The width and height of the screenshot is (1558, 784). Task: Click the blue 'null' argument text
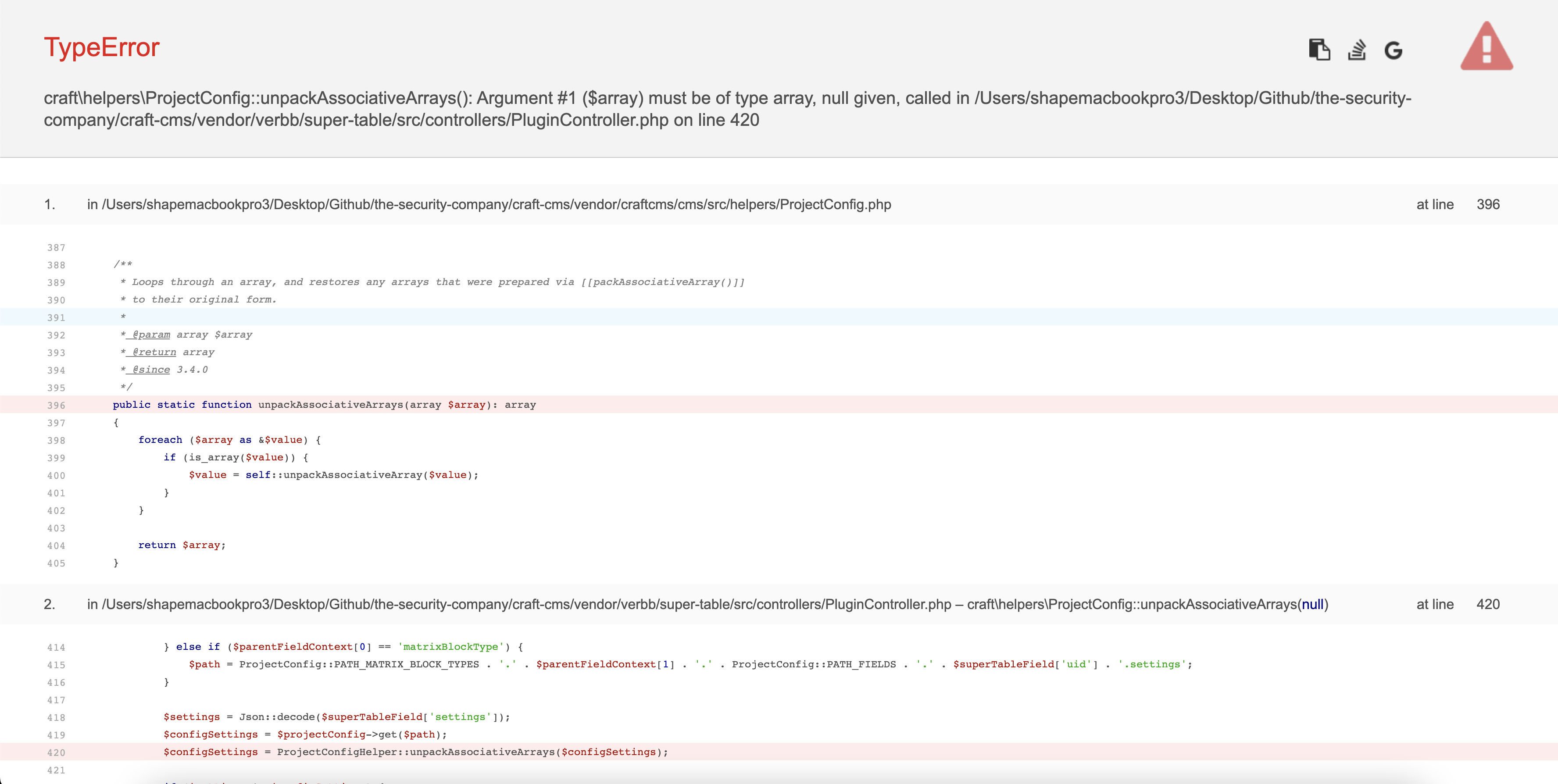[x=1312, y=604]
